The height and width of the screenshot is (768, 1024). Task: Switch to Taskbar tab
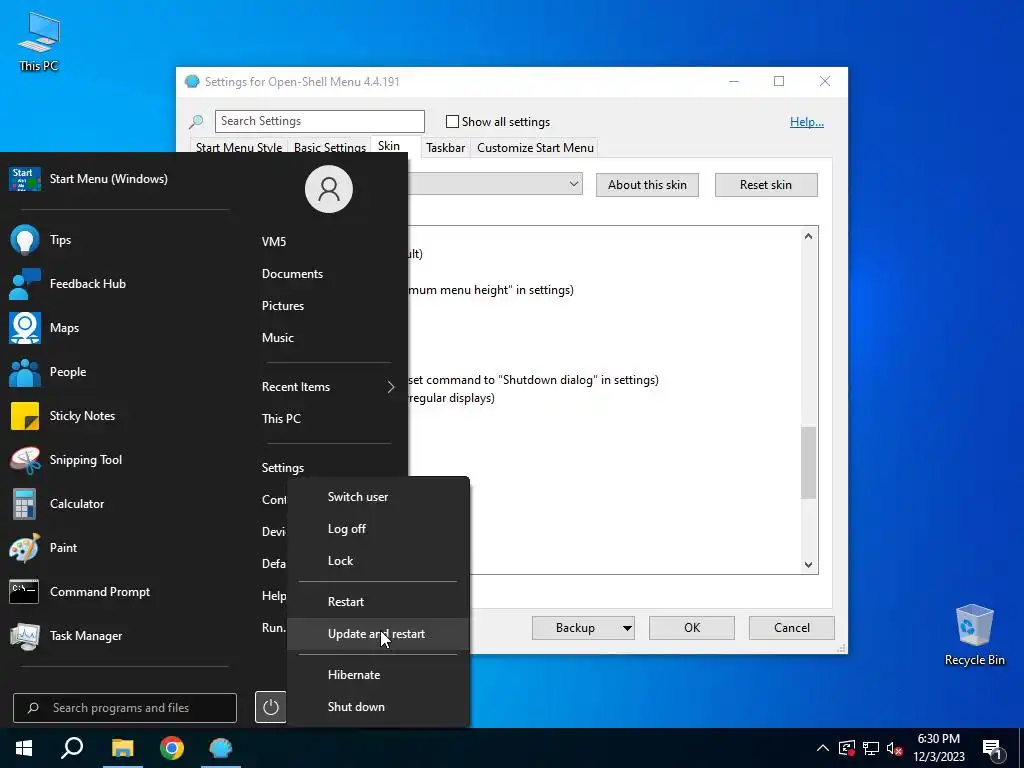(445, 148)
